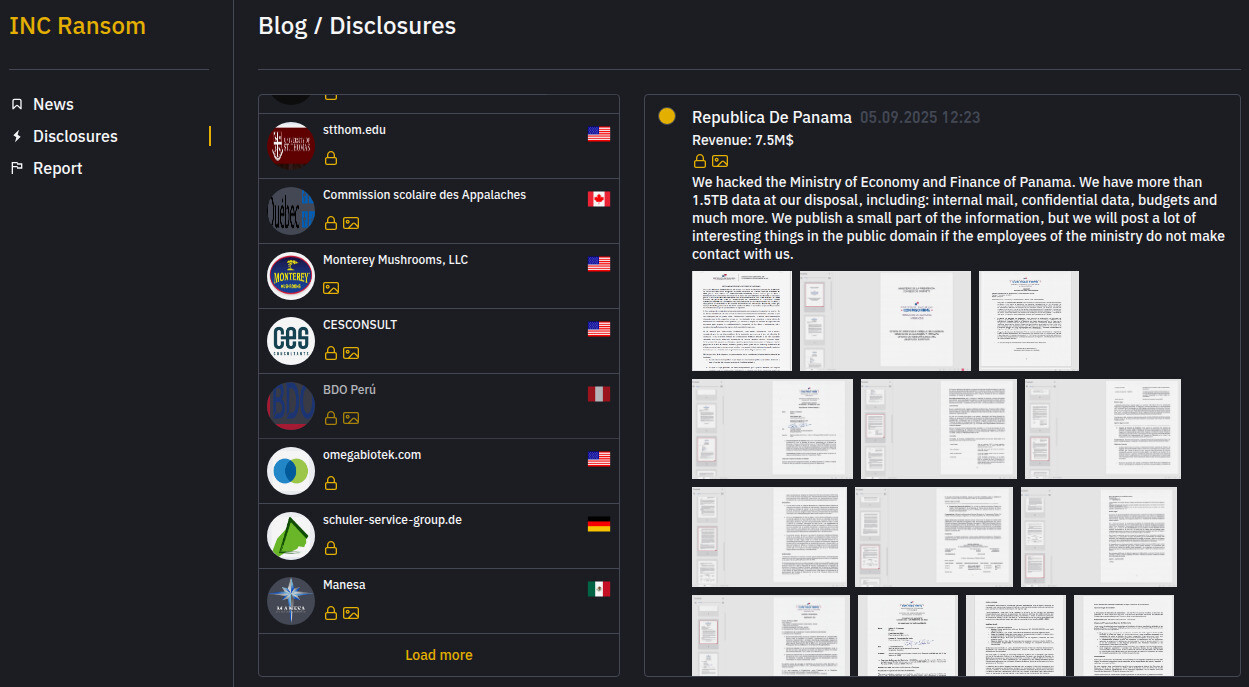This screenshot has width=1249, height=687.
Task: Click the US flag on omegabiotek.com row
Action: 599,459
